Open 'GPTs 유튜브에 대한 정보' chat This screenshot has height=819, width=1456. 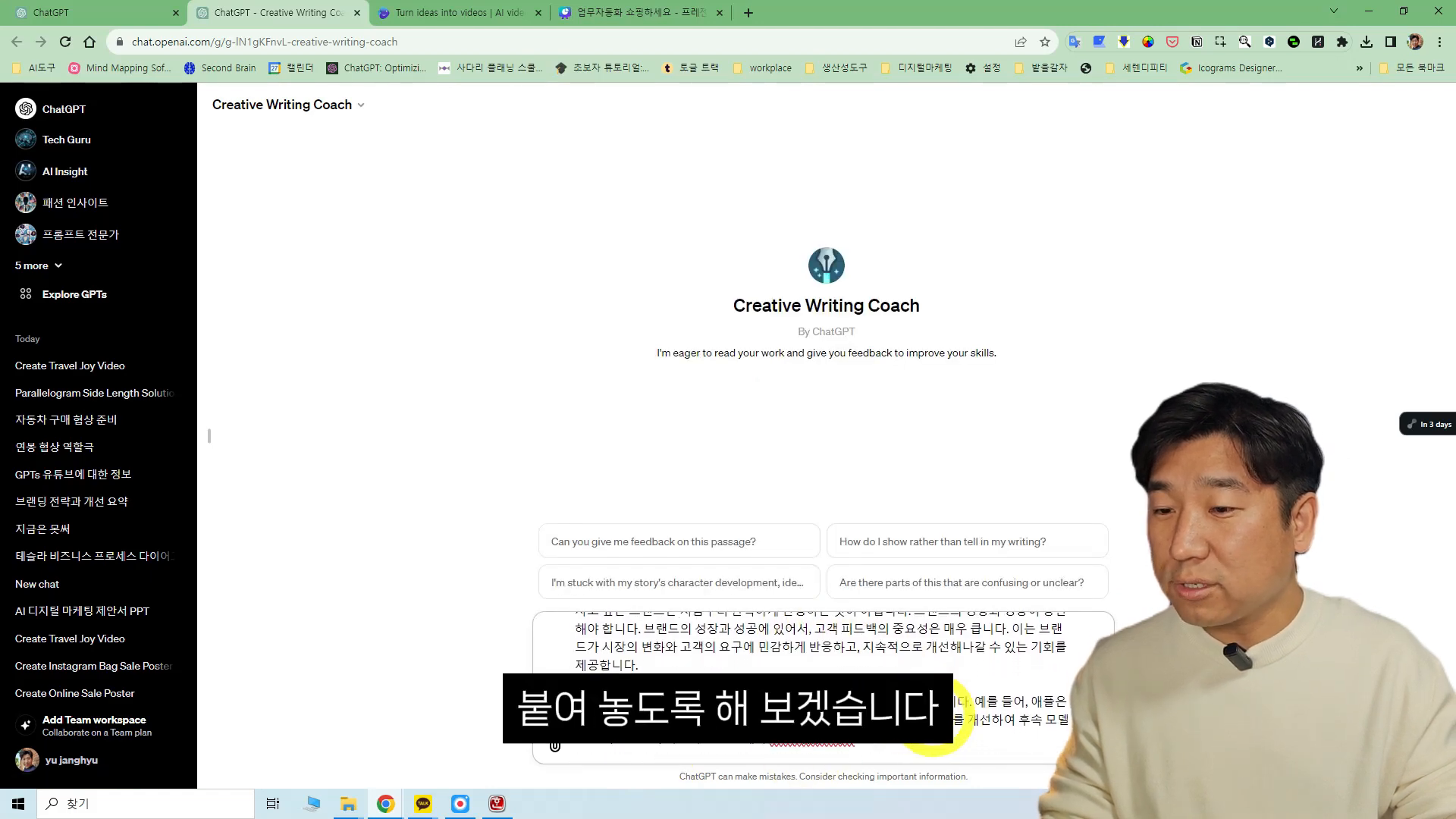(x=73, y=474)
